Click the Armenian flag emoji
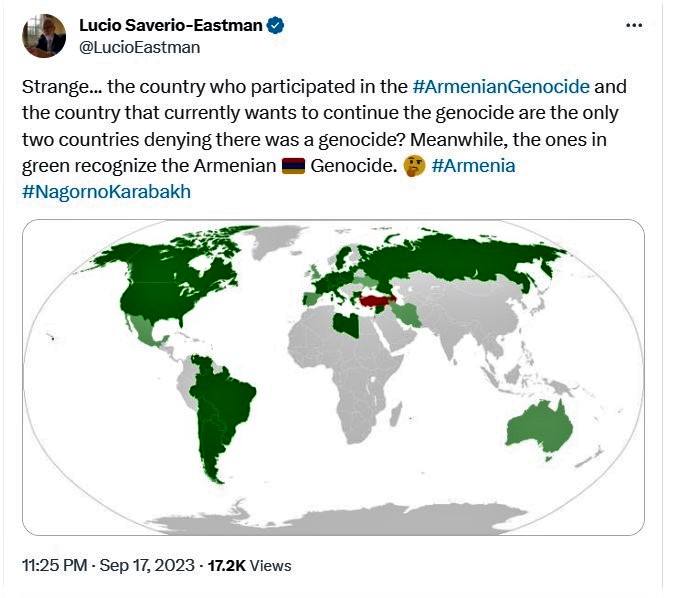Screen dimensions: 675x598 [x=292, y=165]
